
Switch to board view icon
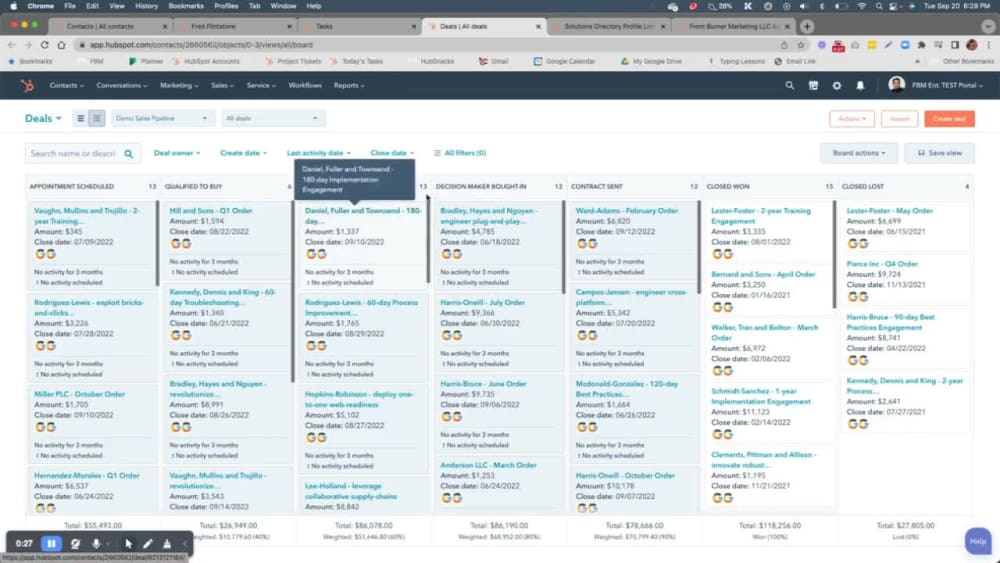pos(97,119)
